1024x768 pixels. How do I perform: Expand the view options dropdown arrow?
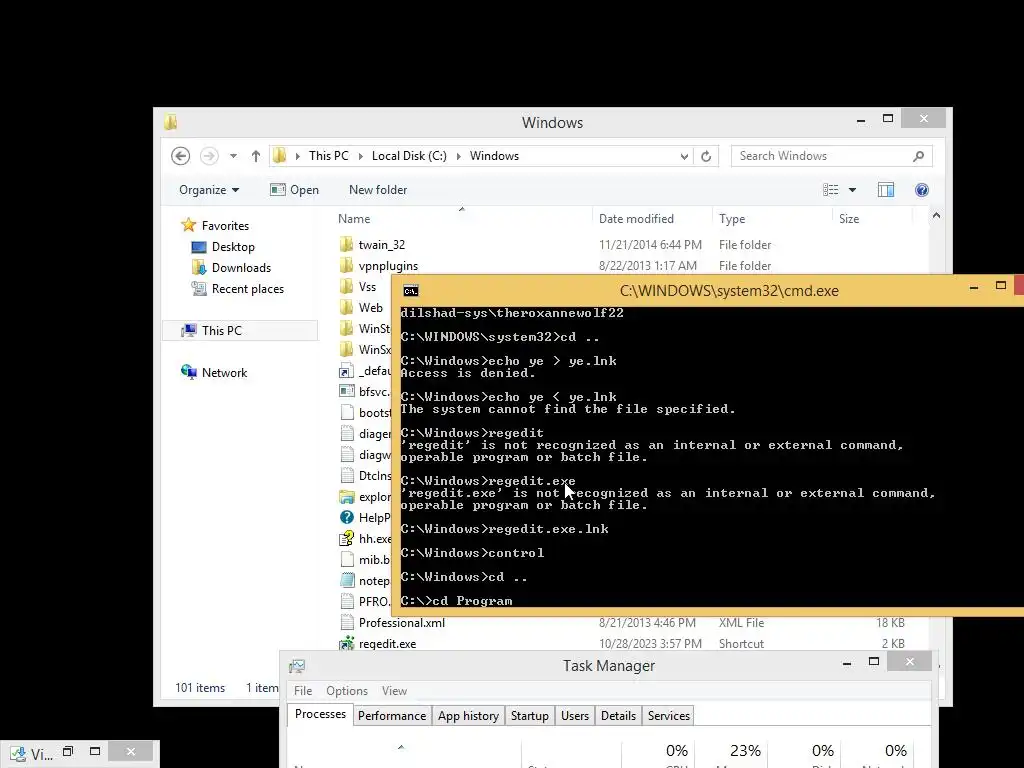852,190
